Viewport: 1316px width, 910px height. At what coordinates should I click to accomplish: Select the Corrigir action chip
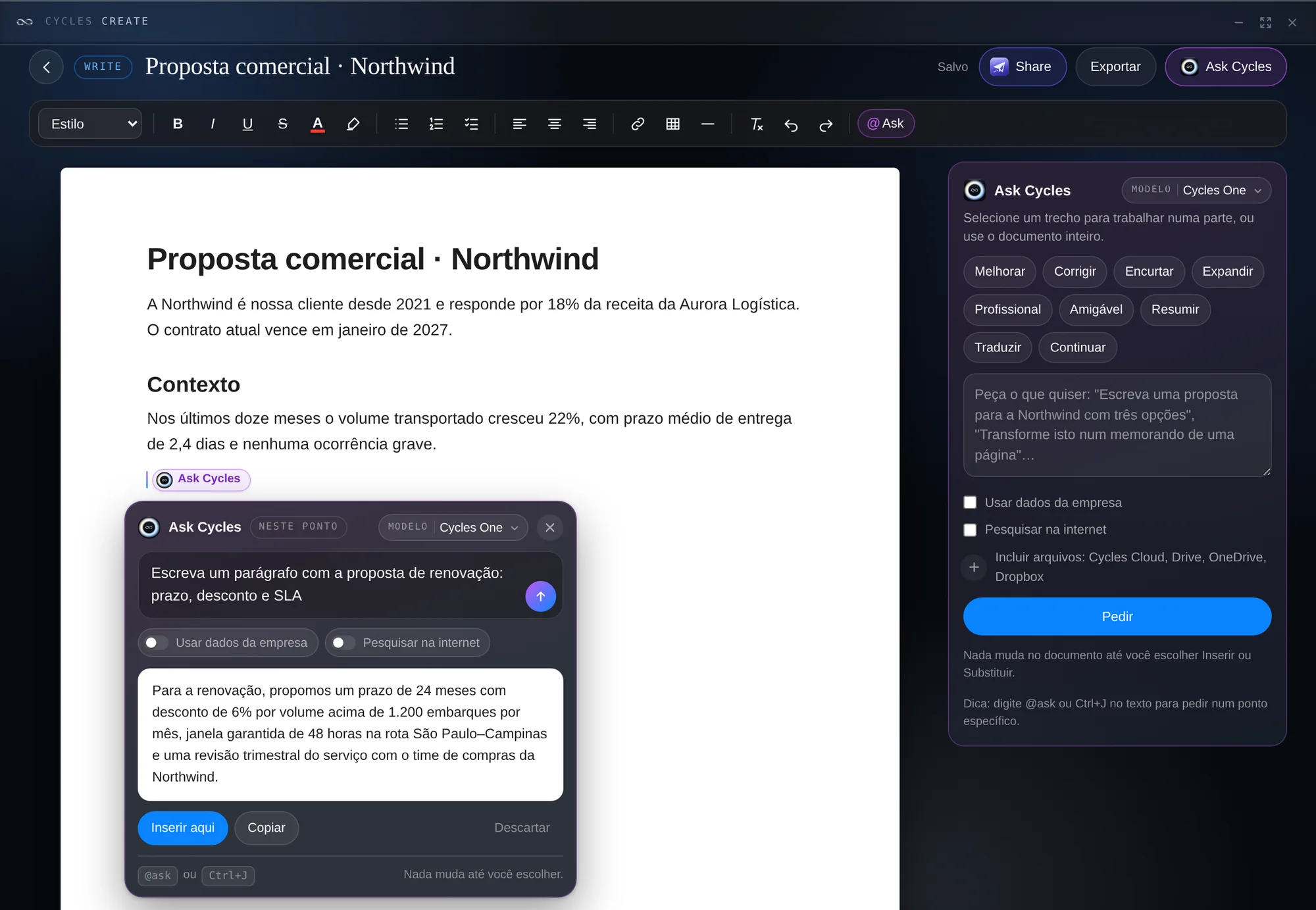pyautogui.click(x=1075, y=272)
